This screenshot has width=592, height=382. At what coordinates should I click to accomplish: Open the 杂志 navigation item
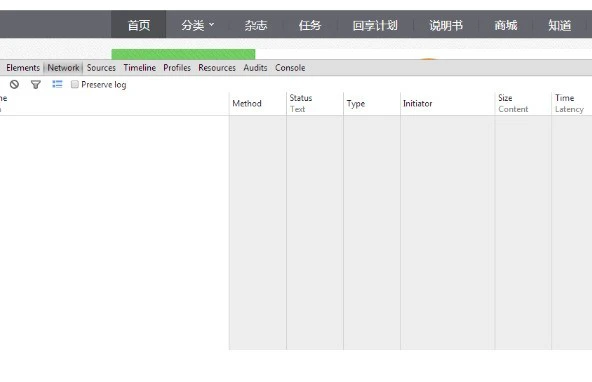256,25
